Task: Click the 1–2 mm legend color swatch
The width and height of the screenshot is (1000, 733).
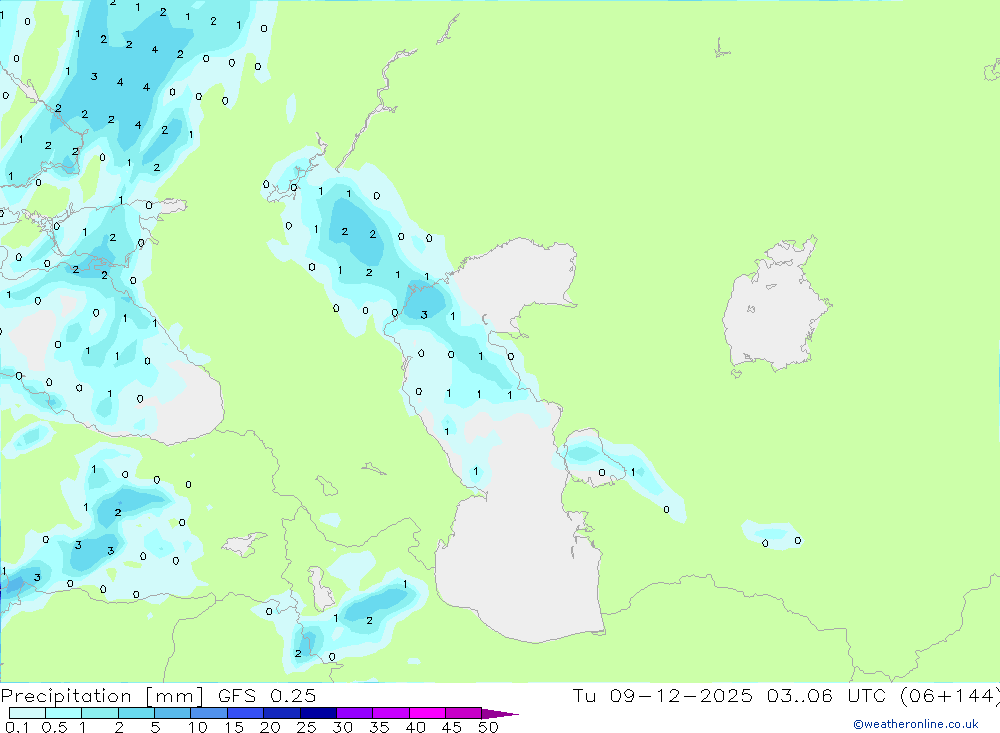Action: click(x=100, y=713)
